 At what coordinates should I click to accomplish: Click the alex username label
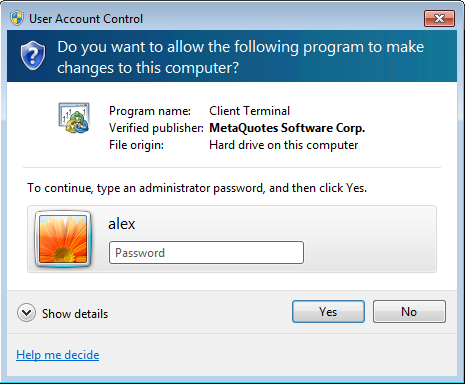click(x=122, y=224)
